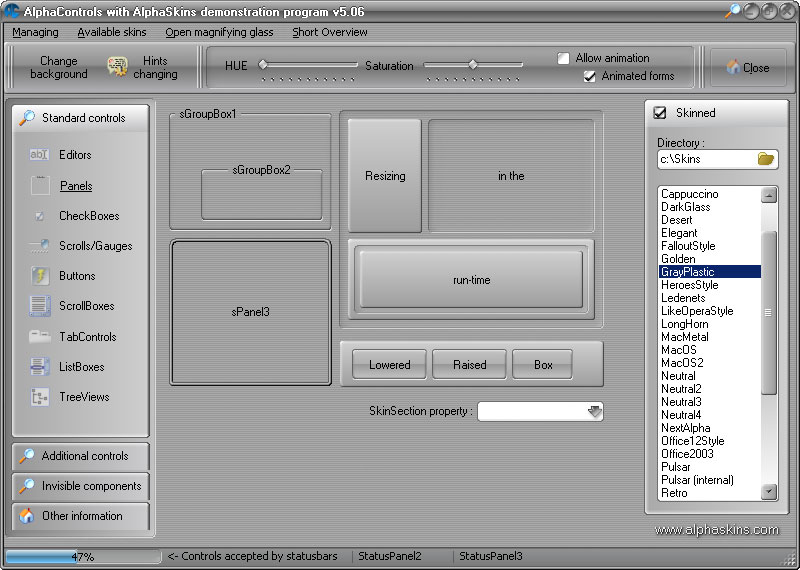
Task: Click magnifier icon beside Additional controls
Action: pyautogui.click(x=27, y=456)
